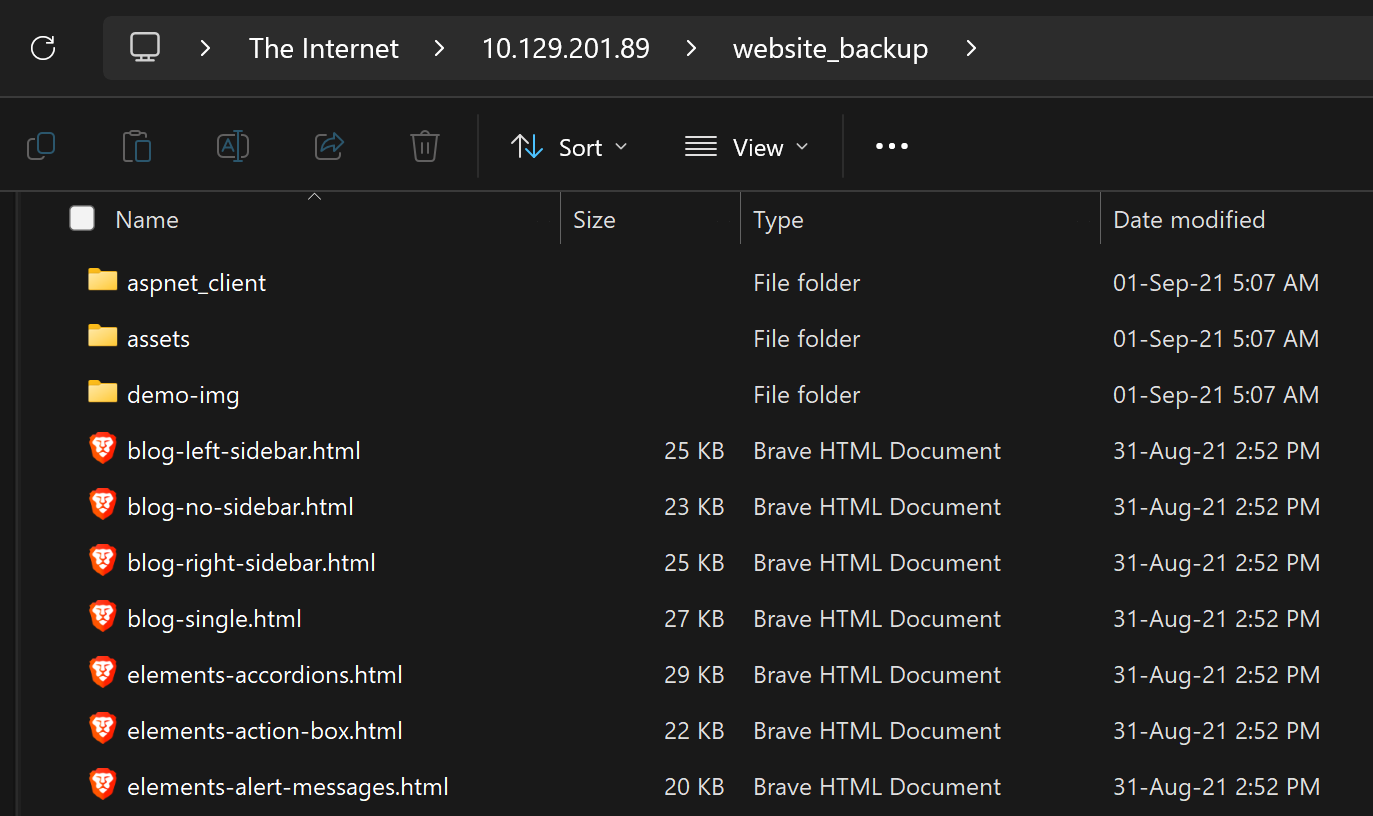1373x816 pixels.
Task: Select file blog-no-sidebar.html
Action: coord(240,507)
